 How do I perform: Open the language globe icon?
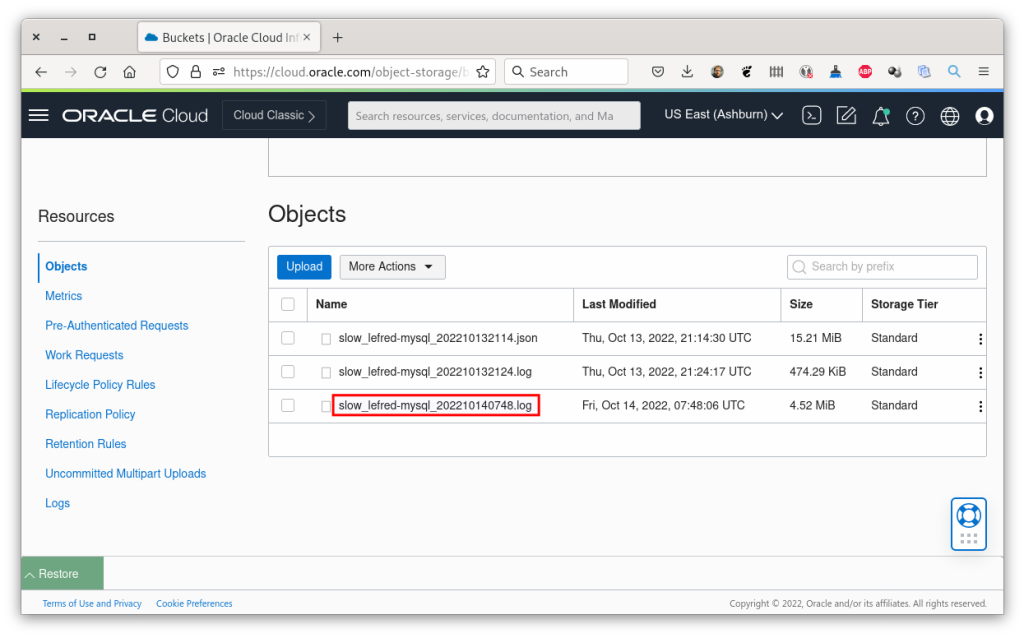tap(950, 116)
